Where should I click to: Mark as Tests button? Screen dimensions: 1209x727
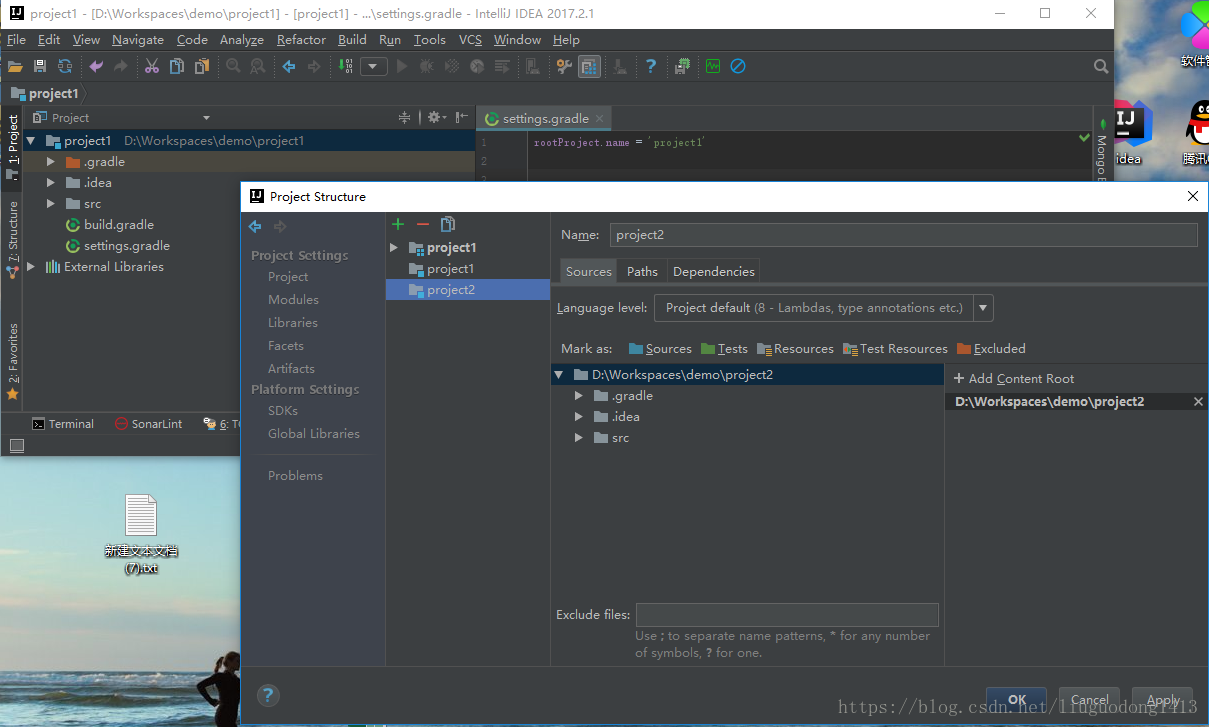pyautogui.click(x=724, y=349)
